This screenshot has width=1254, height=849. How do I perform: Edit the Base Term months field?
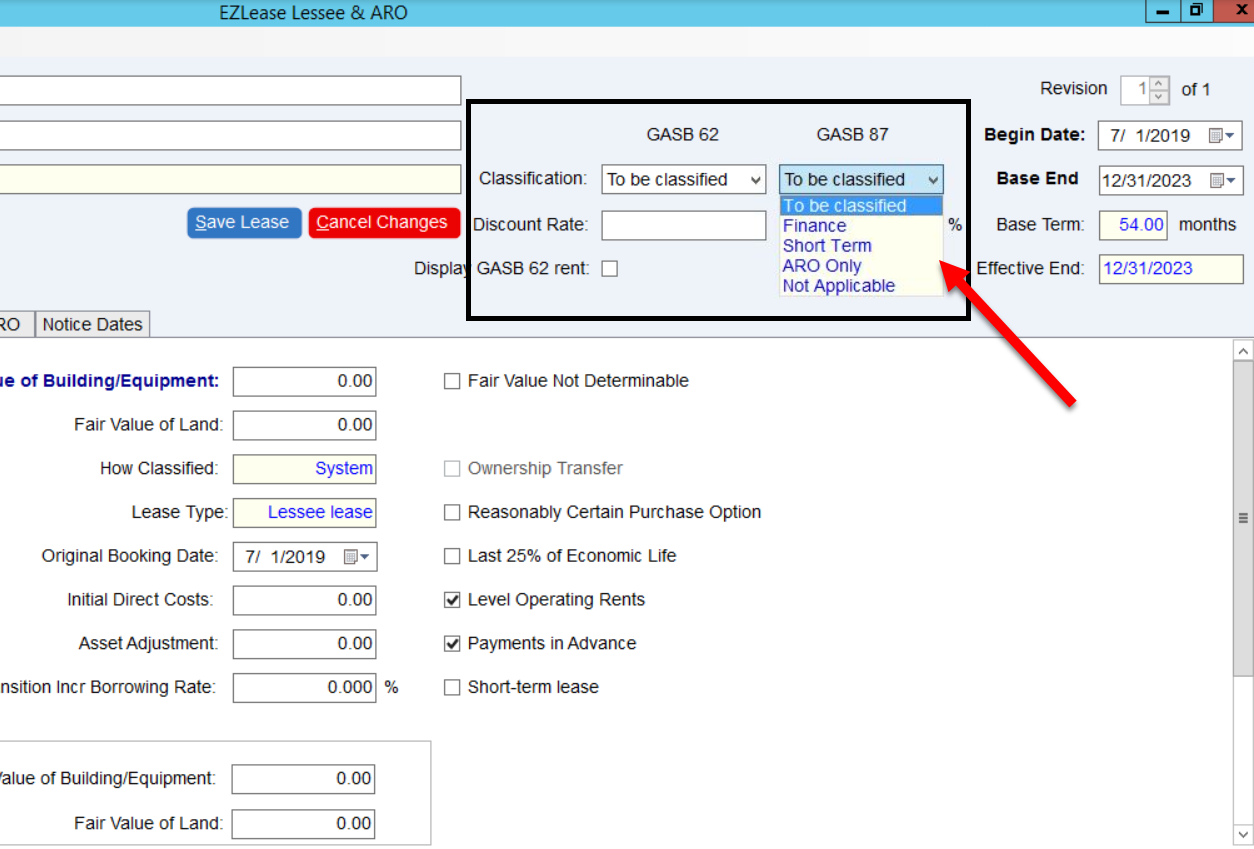(1133, 225)
